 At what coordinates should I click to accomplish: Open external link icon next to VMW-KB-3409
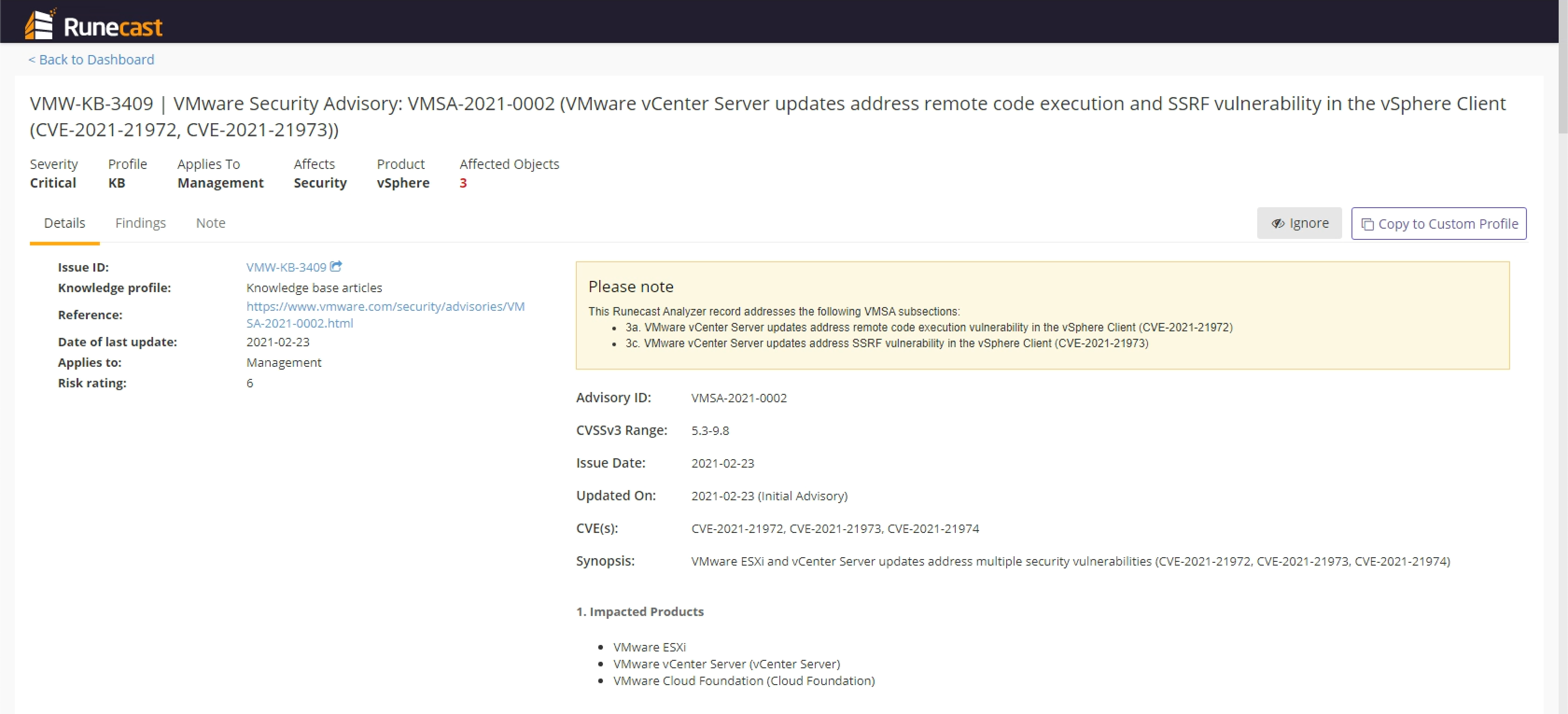click(336, 266)
